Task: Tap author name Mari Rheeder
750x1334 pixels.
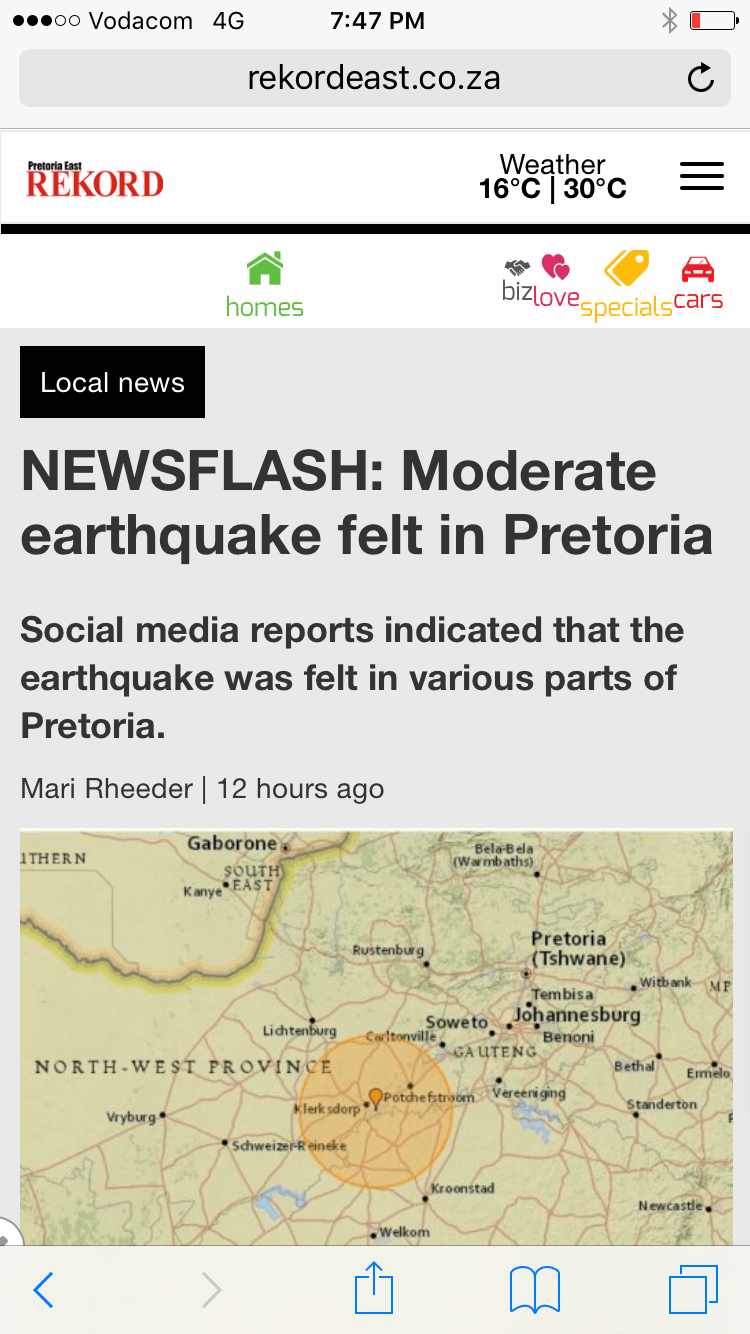Action: [x=107, y=788]
